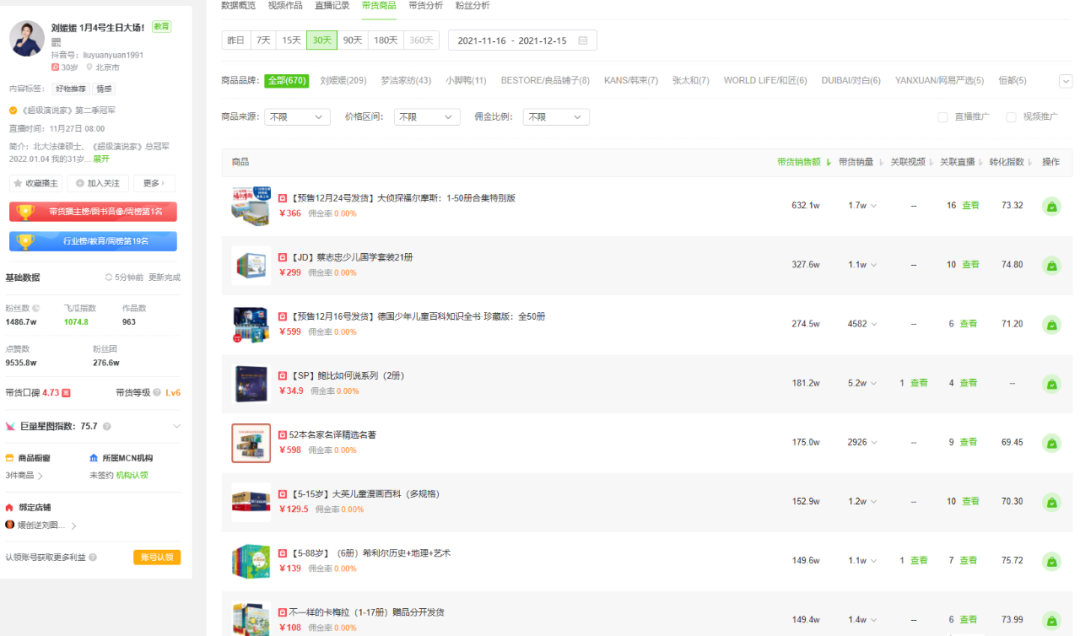The width and height of the screenshot is (1080, 636).
Task: Click the 收藏播主 button
Action: 36,183
